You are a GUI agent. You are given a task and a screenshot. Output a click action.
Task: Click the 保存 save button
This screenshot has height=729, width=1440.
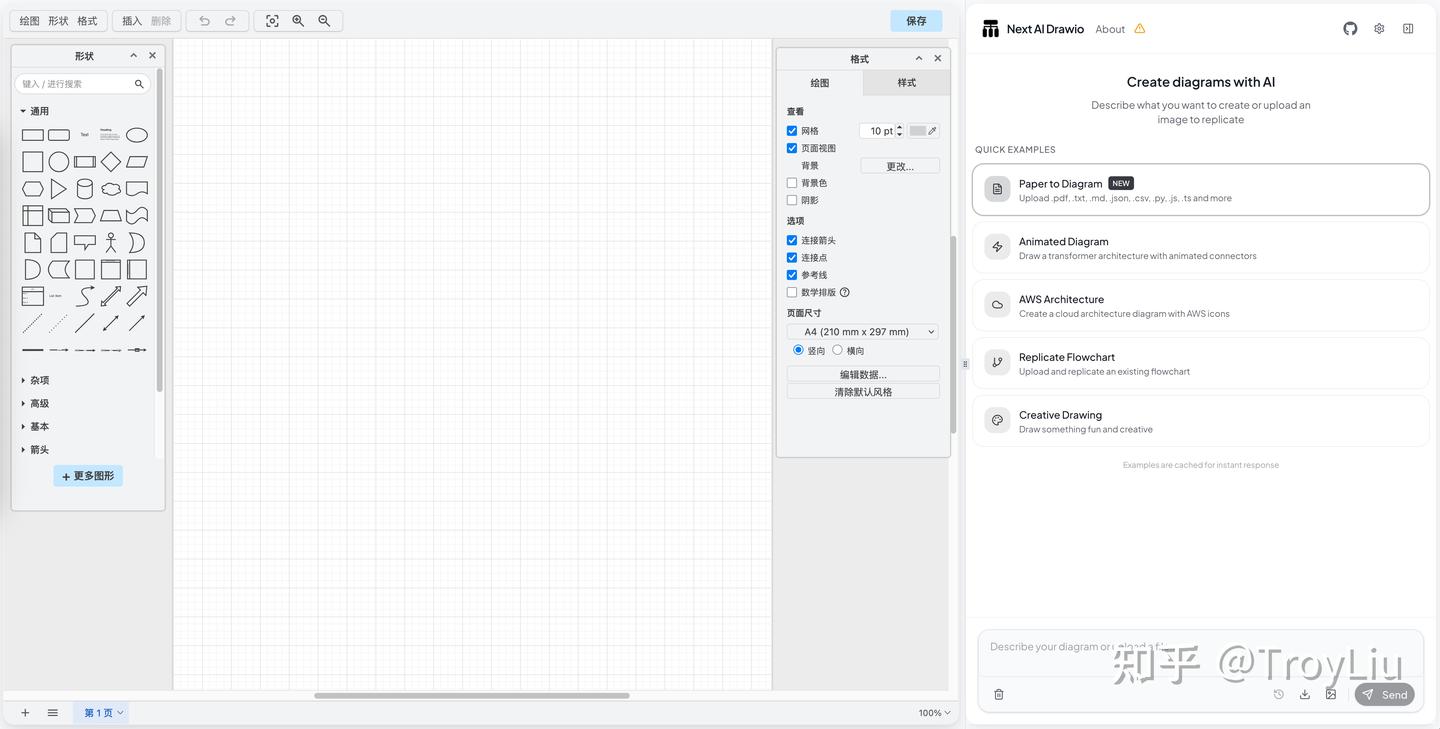click(916, 21)
